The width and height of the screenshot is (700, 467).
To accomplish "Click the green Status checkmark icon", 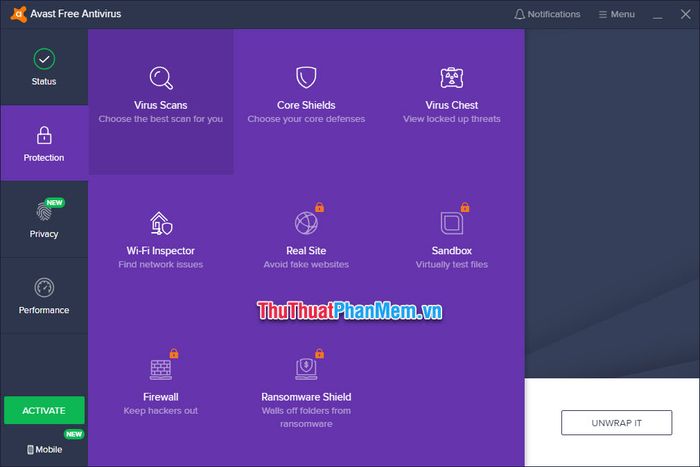I will coord(44,59).
